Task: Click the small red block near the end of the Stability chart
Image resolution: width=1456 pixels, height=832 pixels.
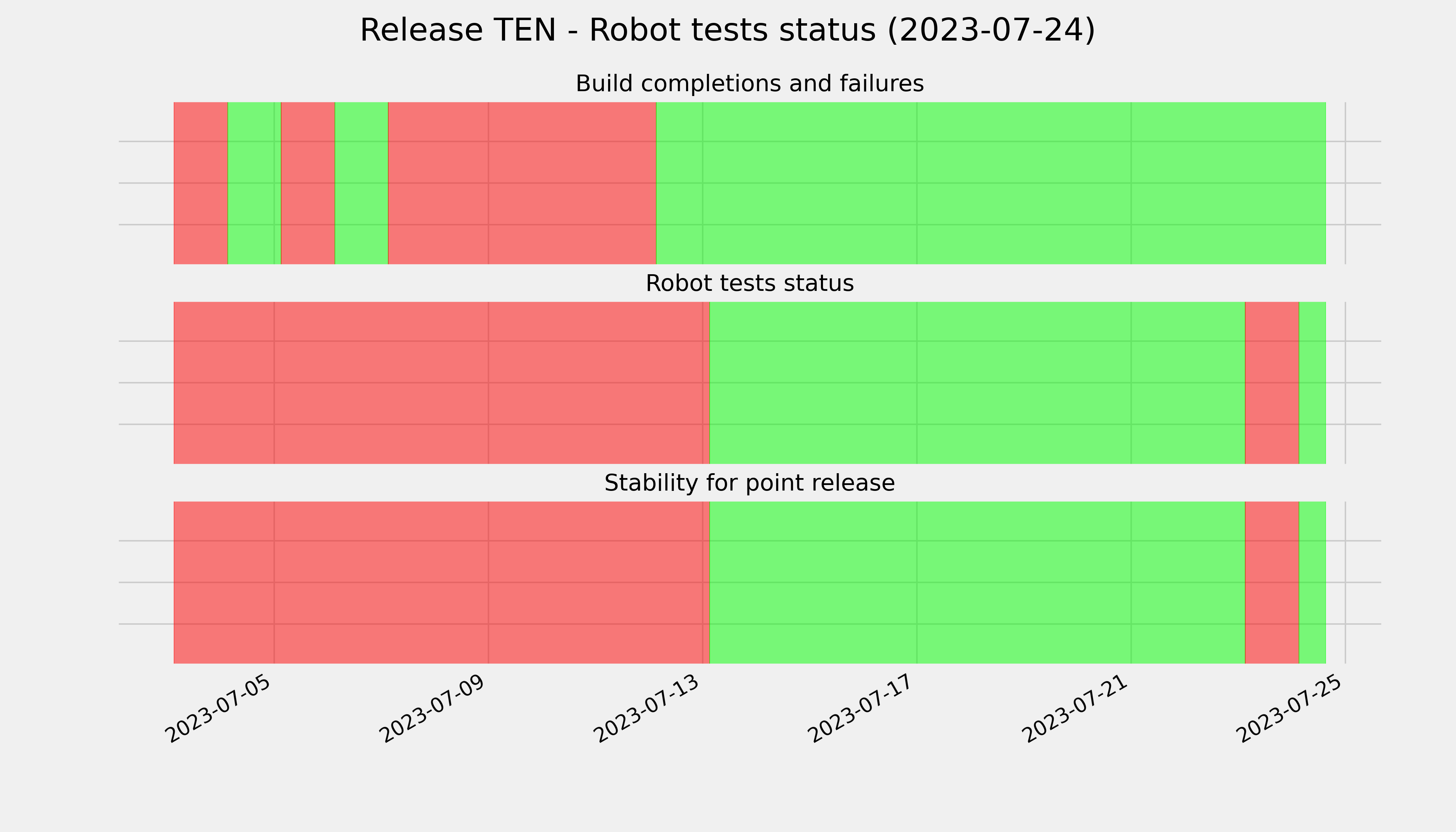Action: coord(1272,583)
